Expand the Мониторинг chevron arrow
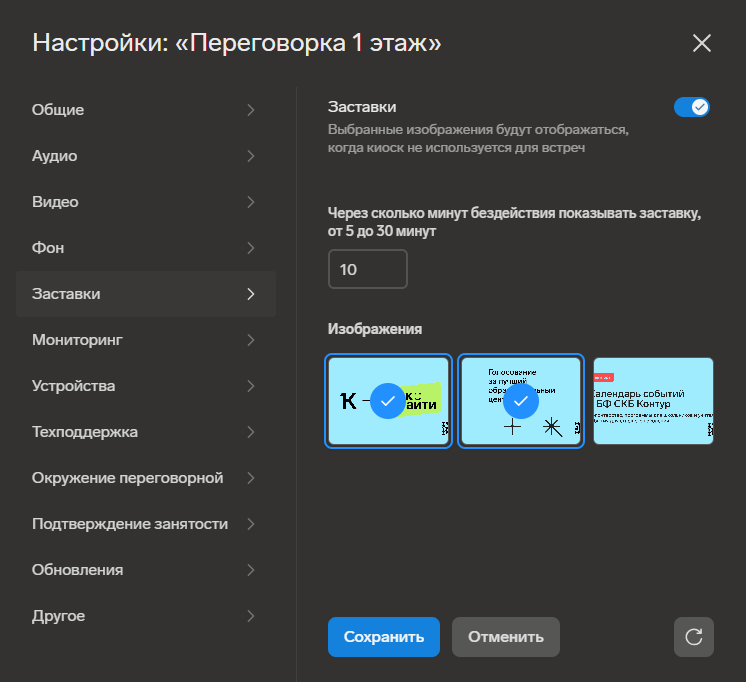Viewport: 746px width, 682px height. 251,340
